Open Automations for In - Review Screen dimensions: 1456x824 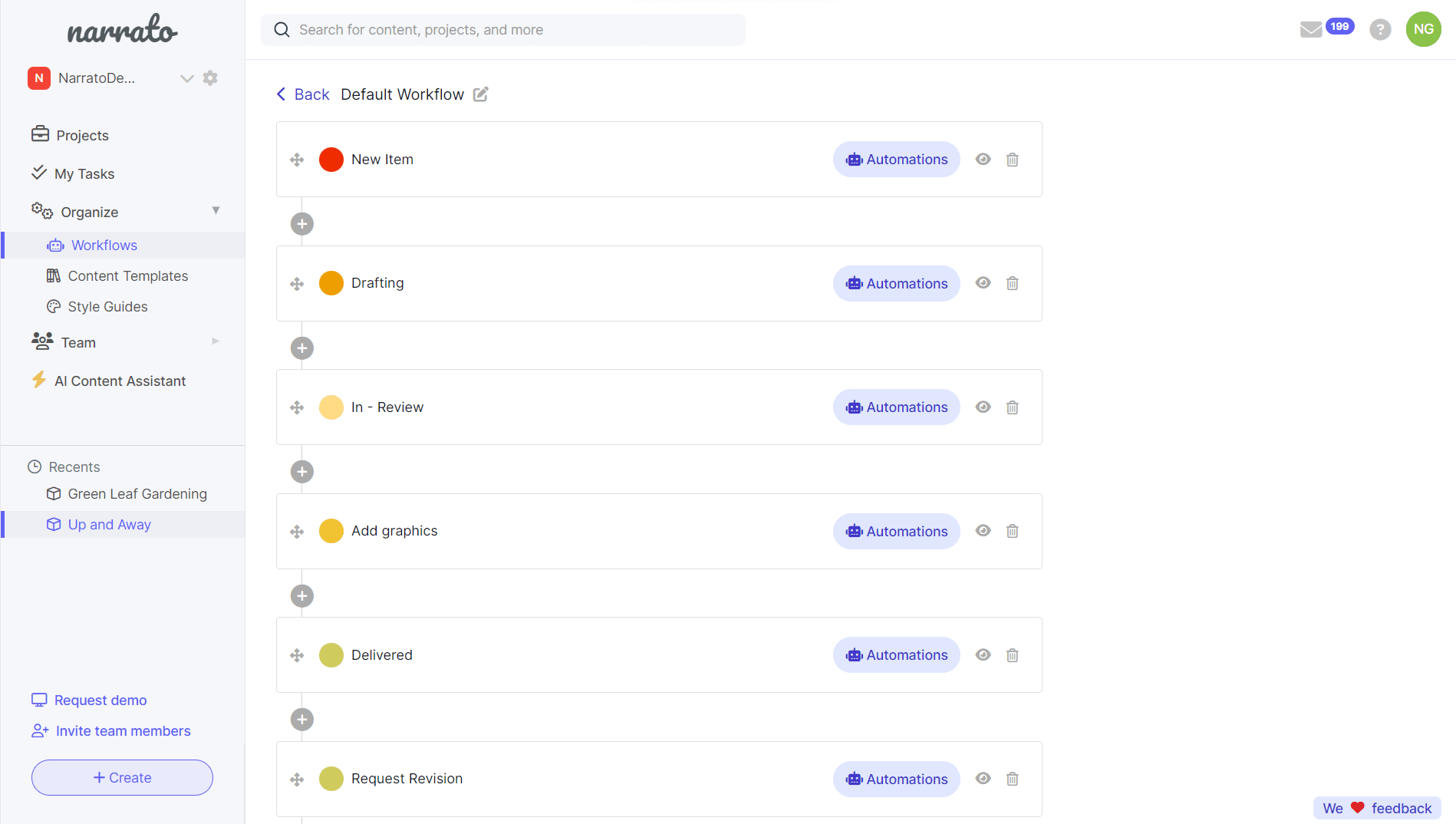point(897,407)
